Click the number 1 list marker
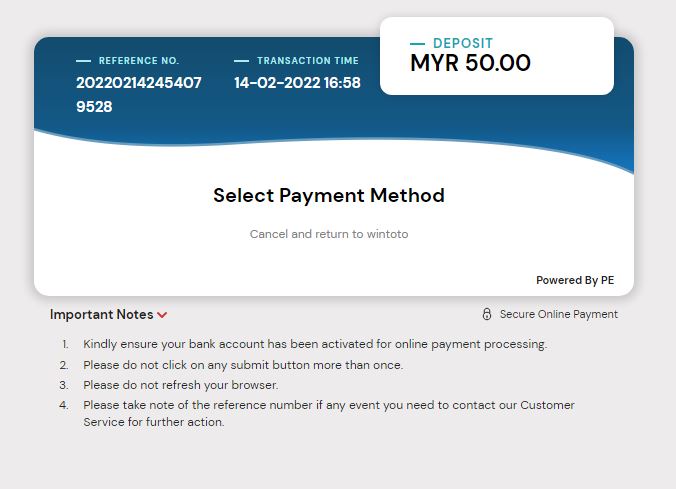This screenshot has height=489, width=676. click(65, 344)
